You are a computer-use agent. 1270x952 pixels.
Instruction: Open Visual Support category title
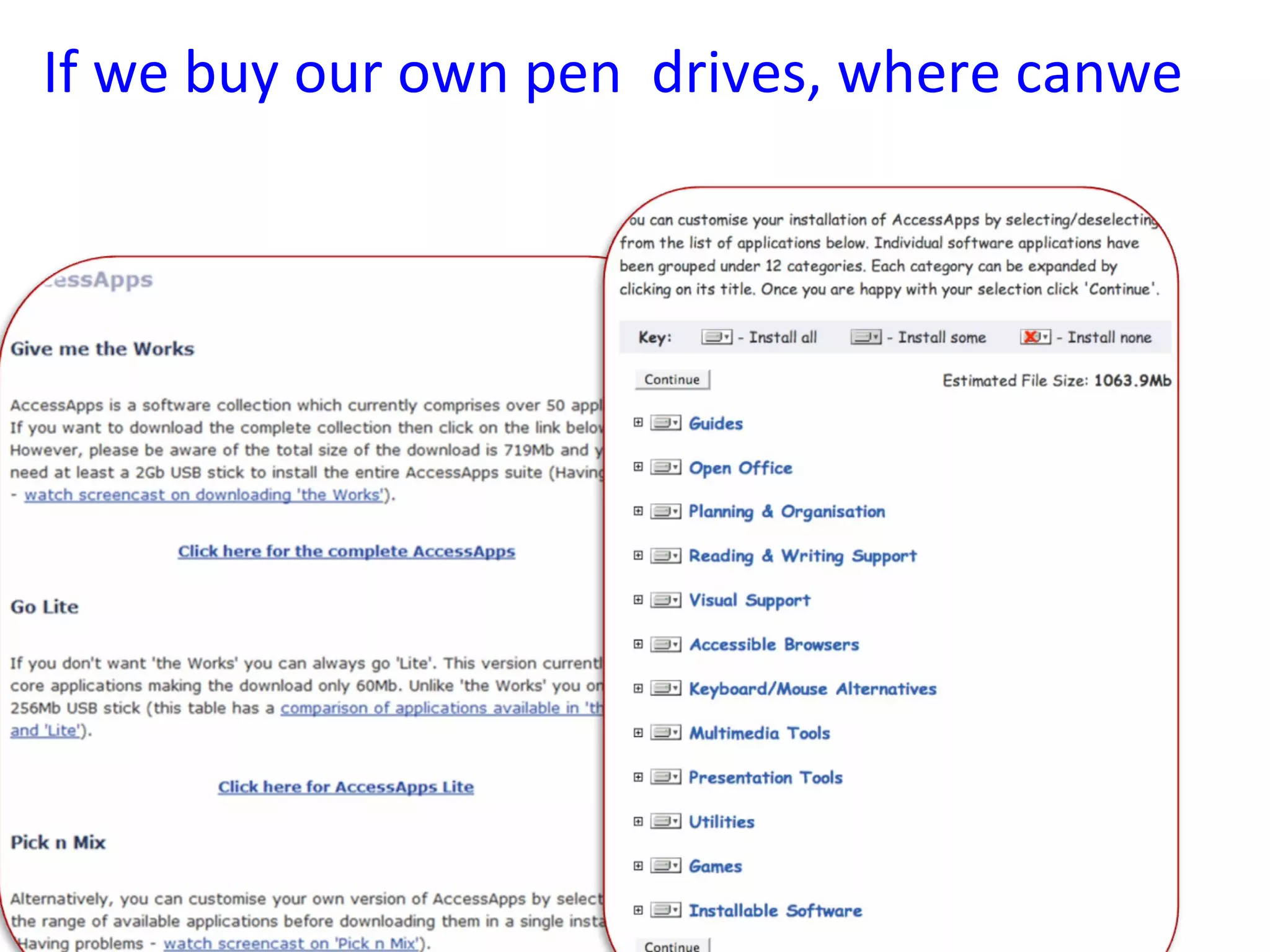(x=750, y=601)
